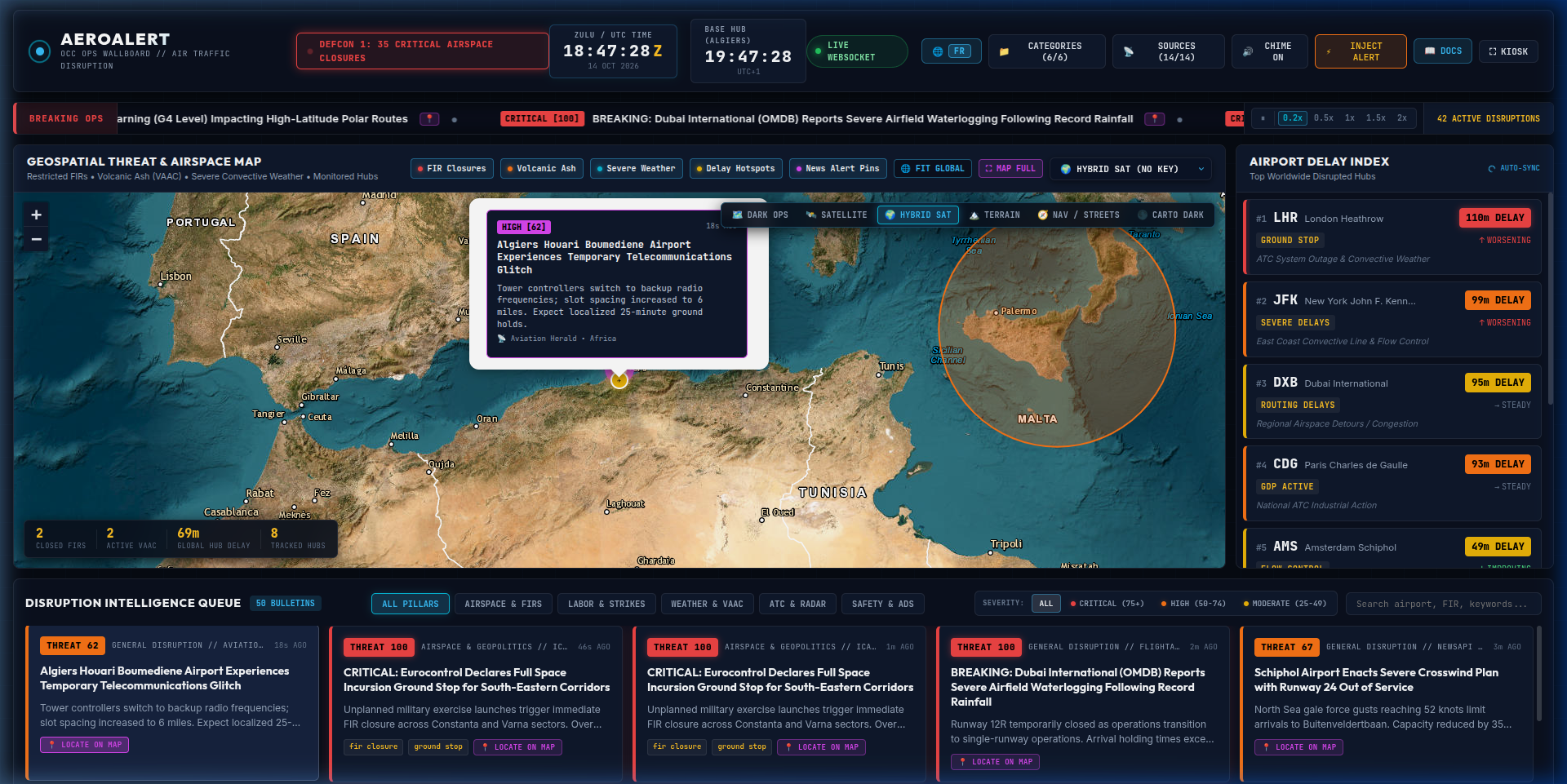The height and width of the screenshot is (784, 1567).
Task: Open the Sources (14/14) filter
Action: click(x=1168, y=51)
